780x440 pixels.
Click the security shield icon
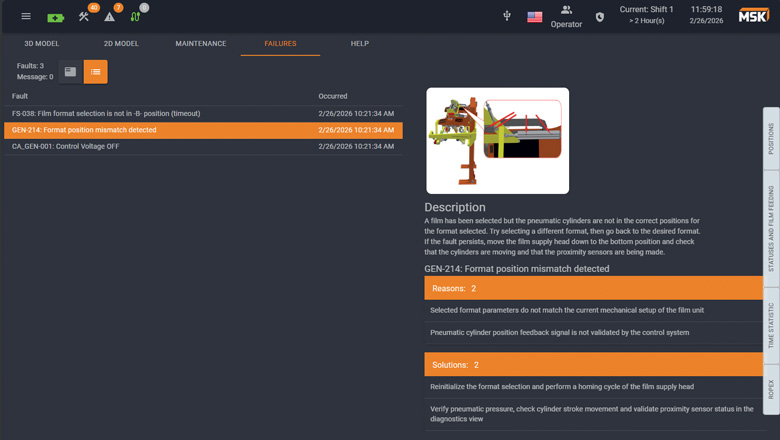point(600,17)
